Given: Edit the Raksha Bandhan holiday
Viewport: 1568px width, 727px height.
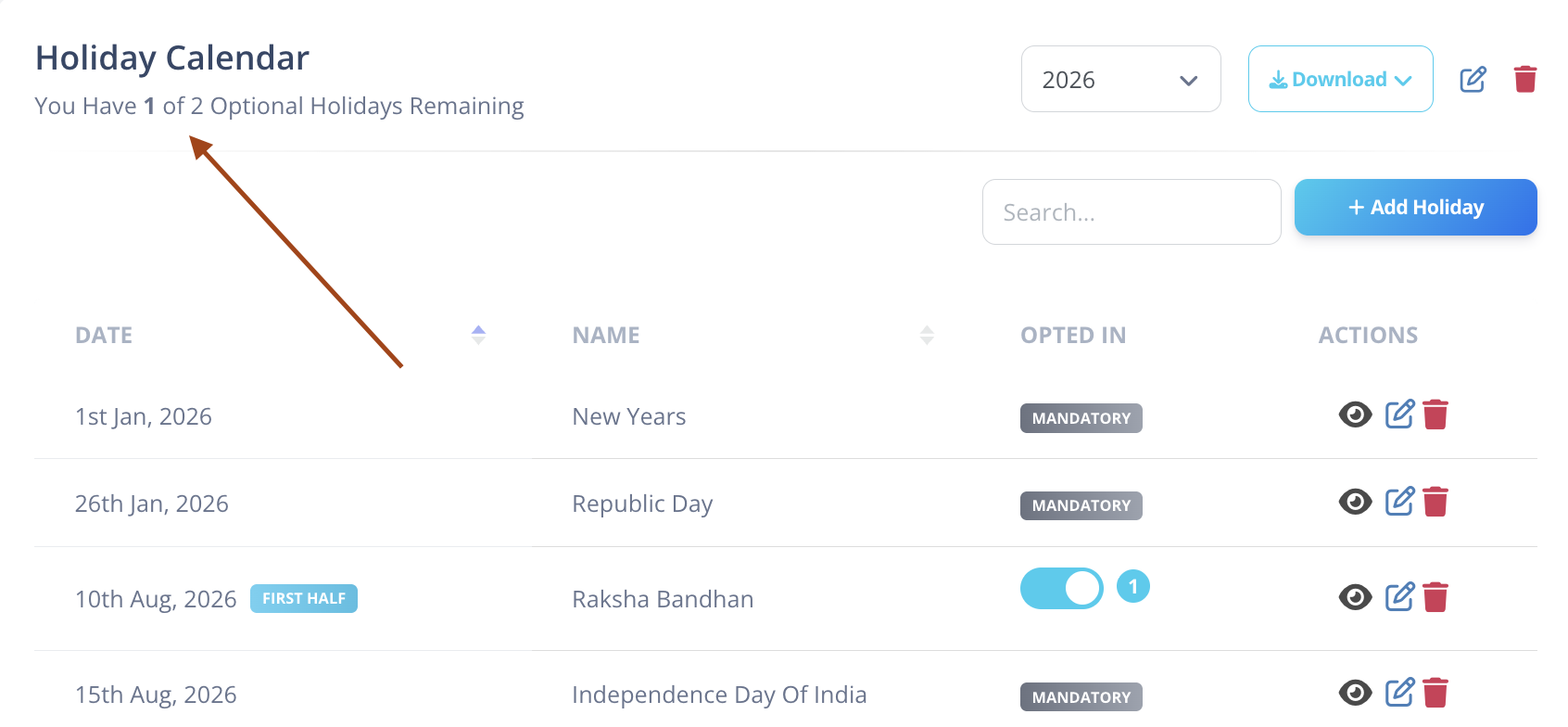Looking at the screenshot, I should pos(1400,596).
